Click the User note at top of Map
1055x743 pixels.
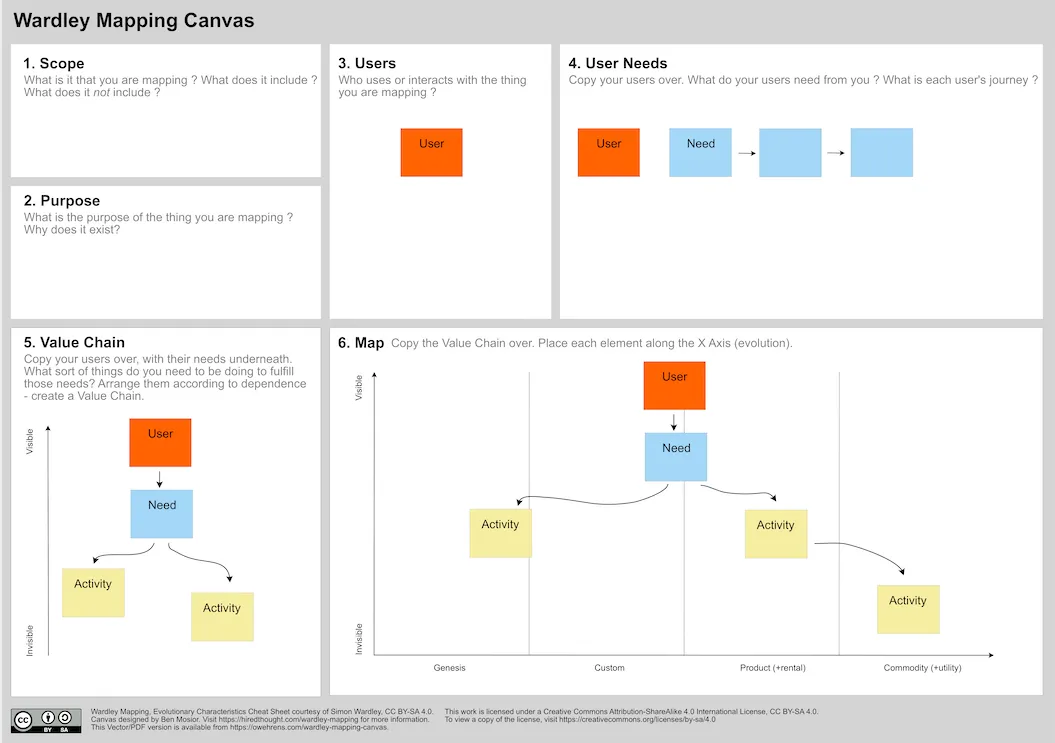click(675, 386)
